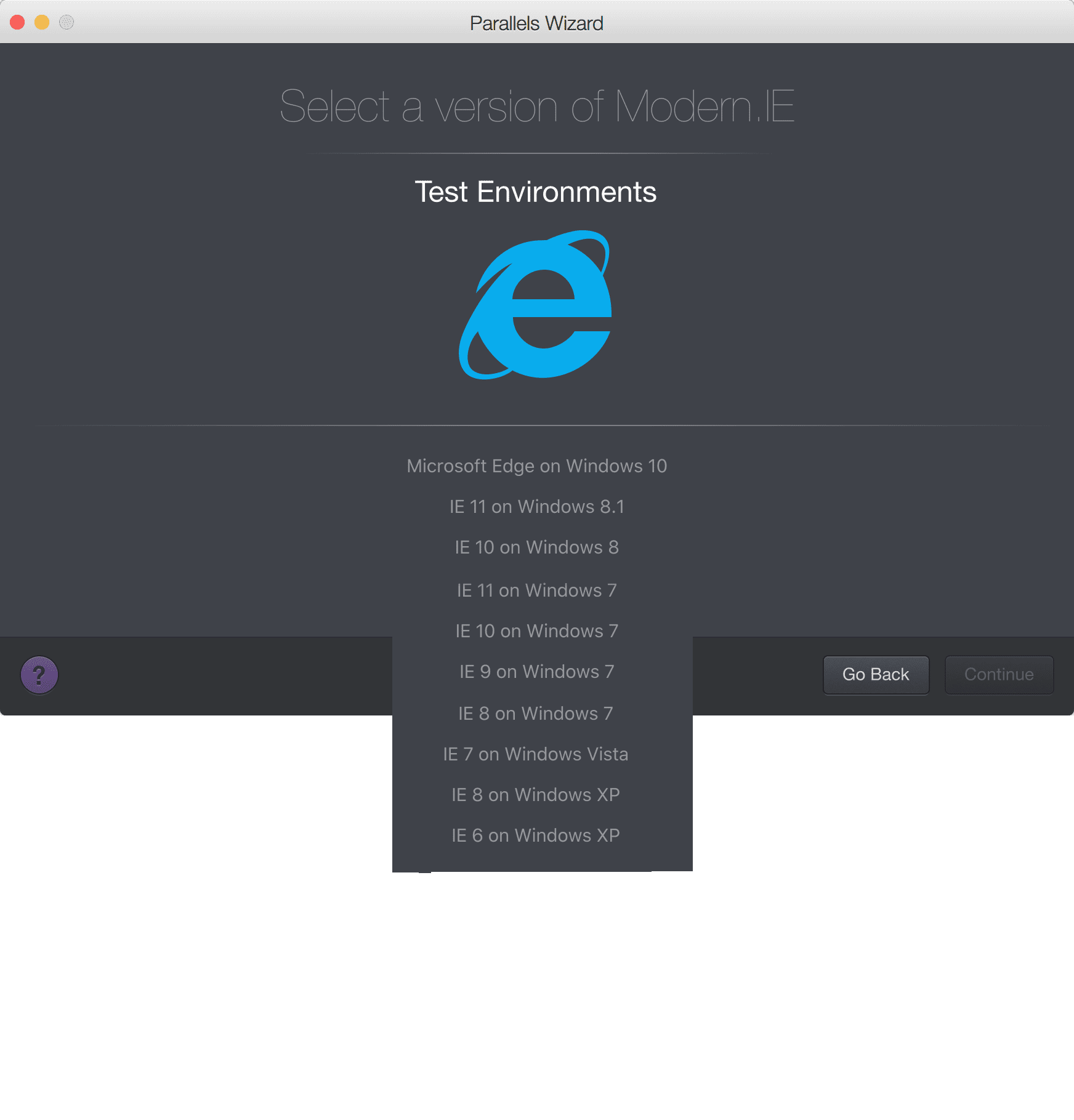Close the Parallels Wizard window

pos(17,22)
